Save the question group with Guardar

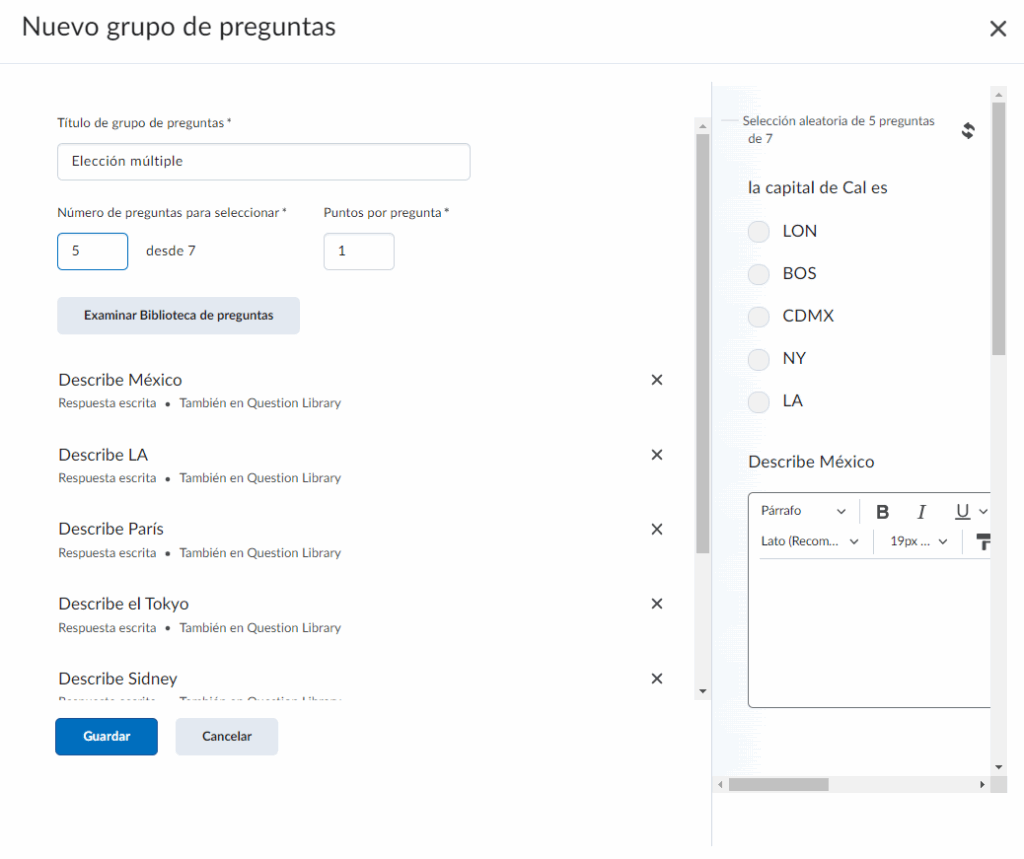[x=106, y=736]
